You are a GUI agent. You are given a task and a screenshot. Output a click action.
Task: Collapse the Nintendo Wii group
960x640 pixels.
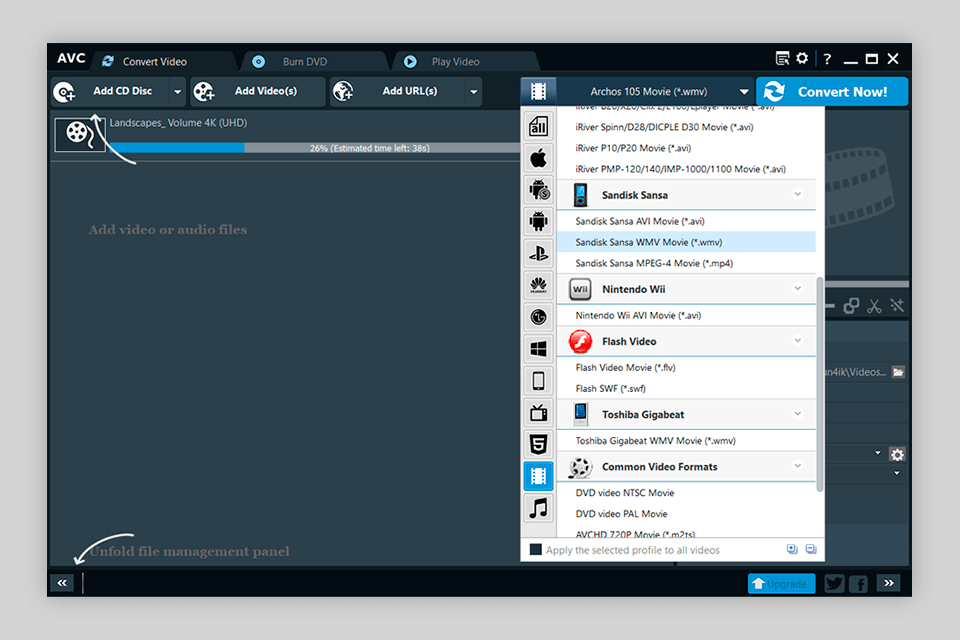797,288
